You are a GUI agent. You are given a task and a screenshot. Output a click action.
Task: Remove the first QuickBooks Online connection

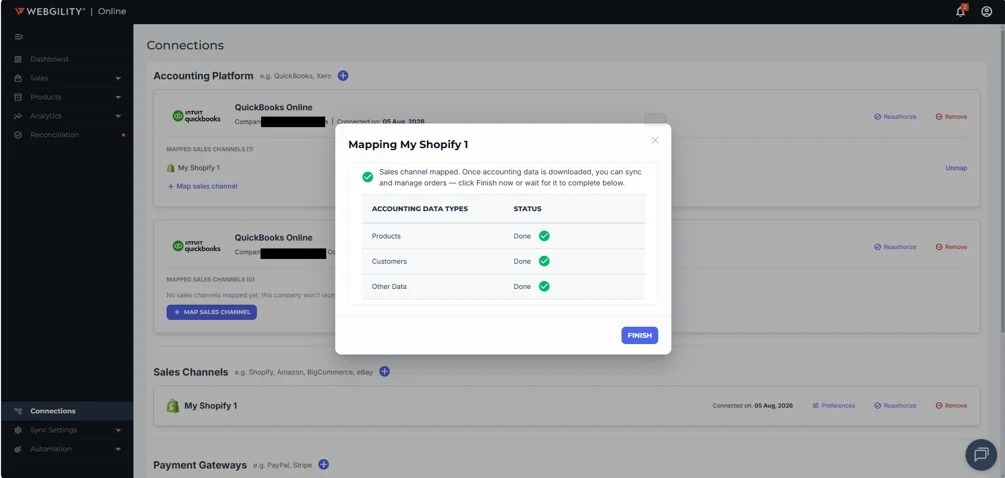[951, 117]
